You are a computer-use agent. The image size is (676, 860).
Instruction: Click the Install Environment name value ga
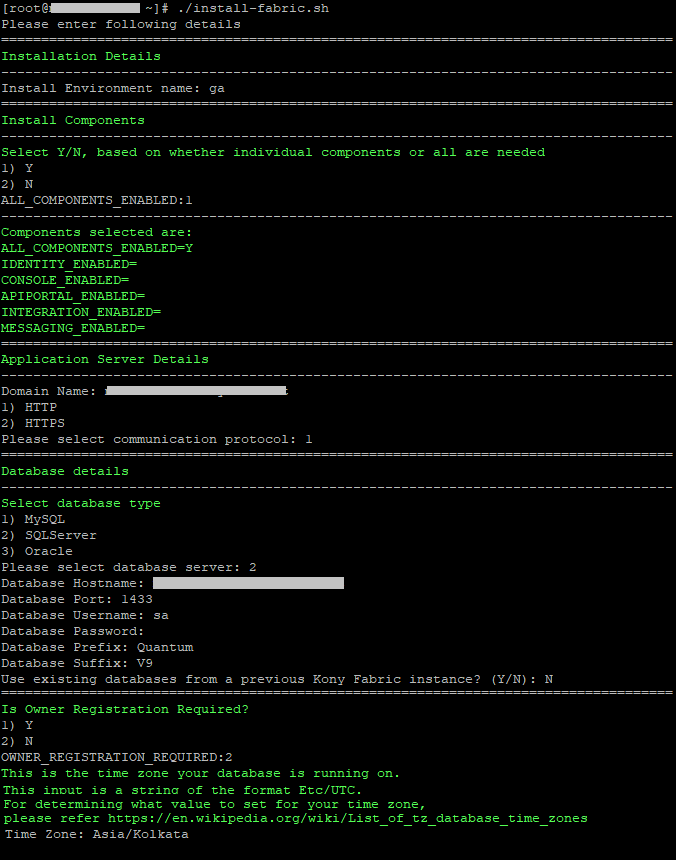pos(216,88)
